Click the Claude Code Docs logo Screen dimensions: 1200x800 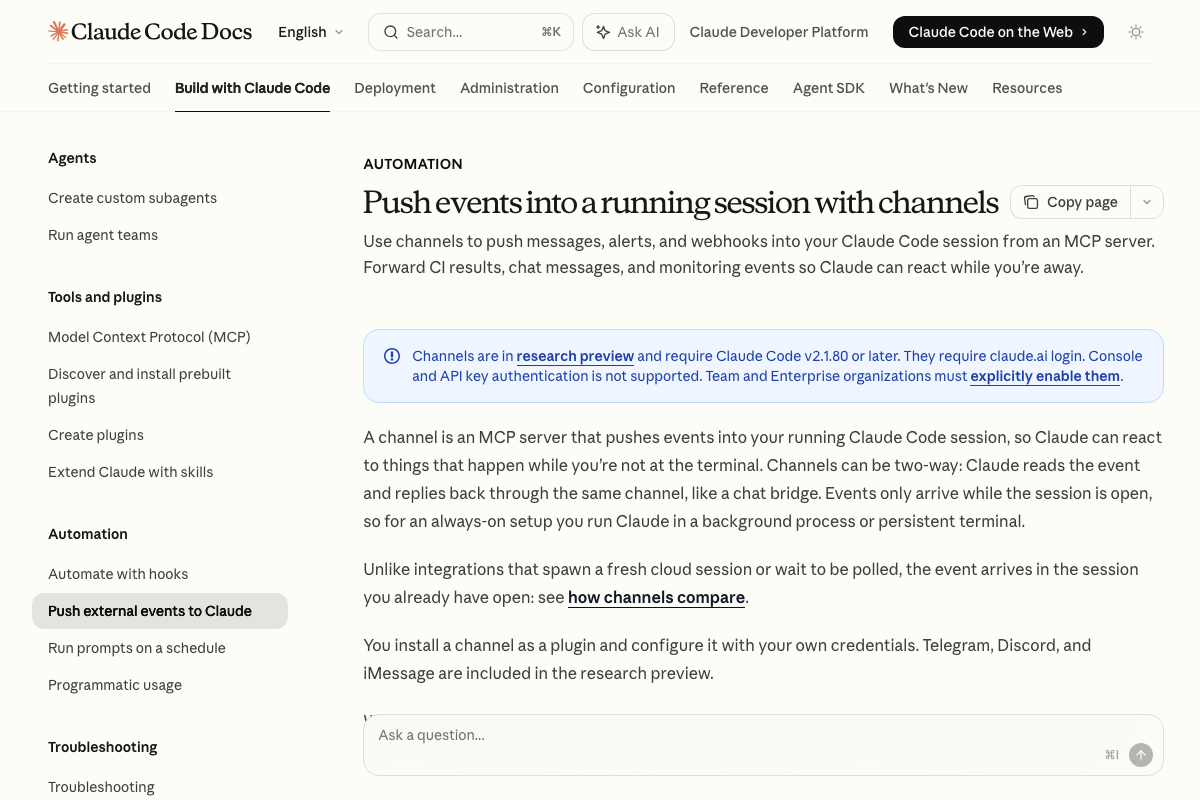pos(150,31)
